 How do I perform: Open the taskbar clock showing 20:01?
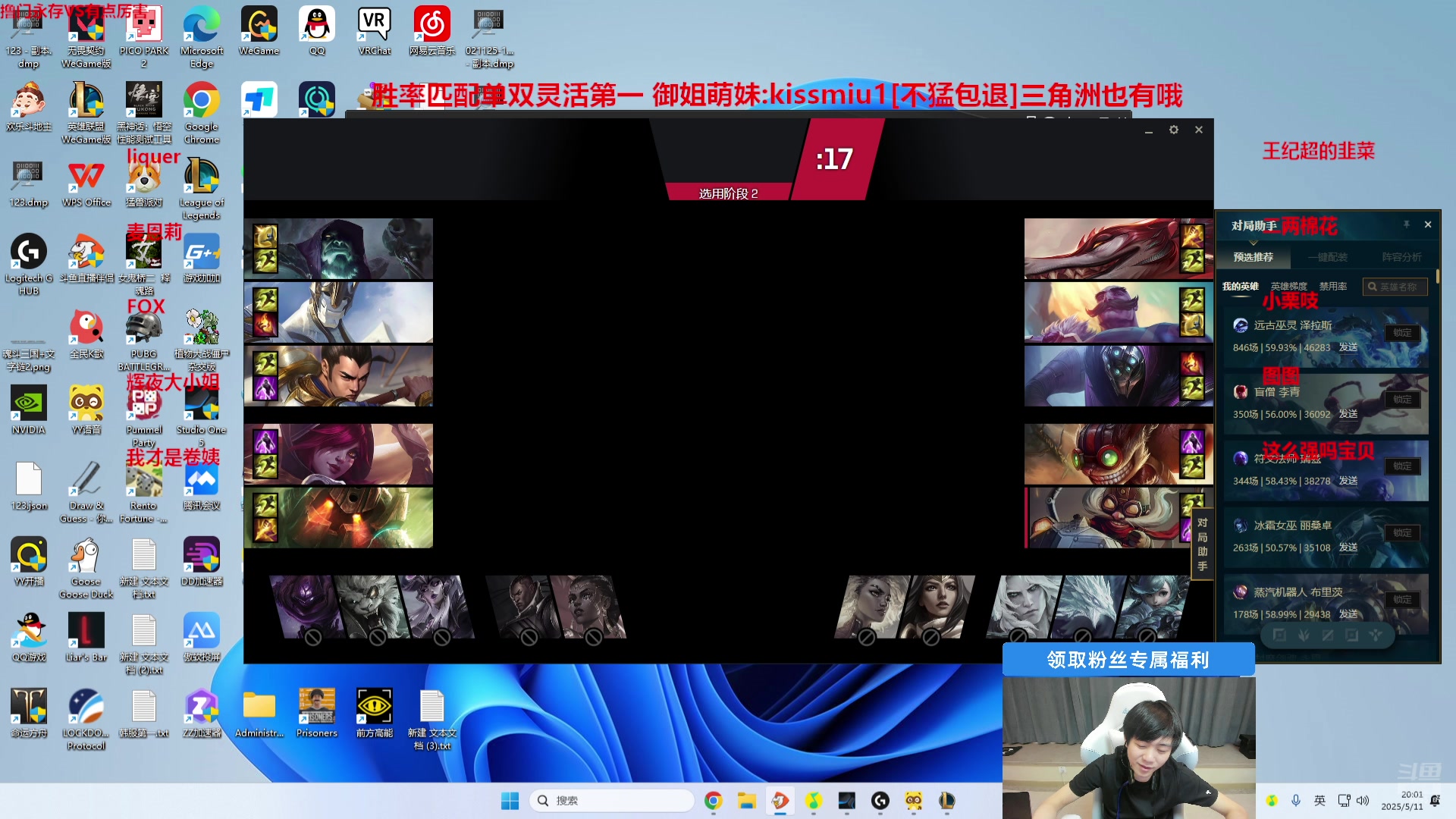(x=1402, y=801)
